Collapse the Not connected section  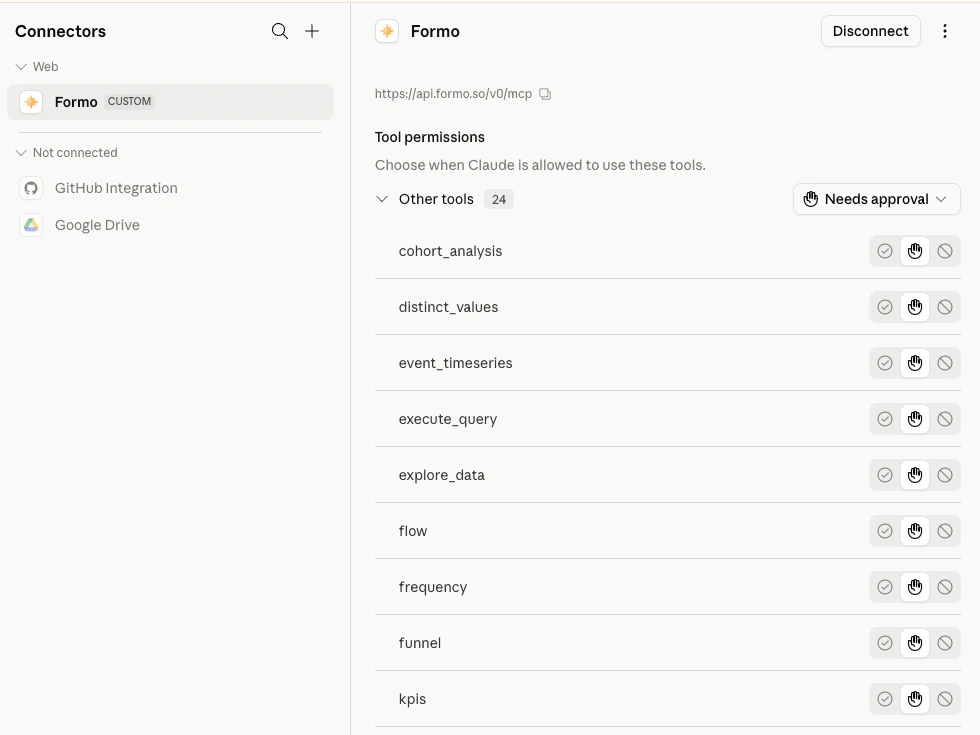click(x=66, y=153)
